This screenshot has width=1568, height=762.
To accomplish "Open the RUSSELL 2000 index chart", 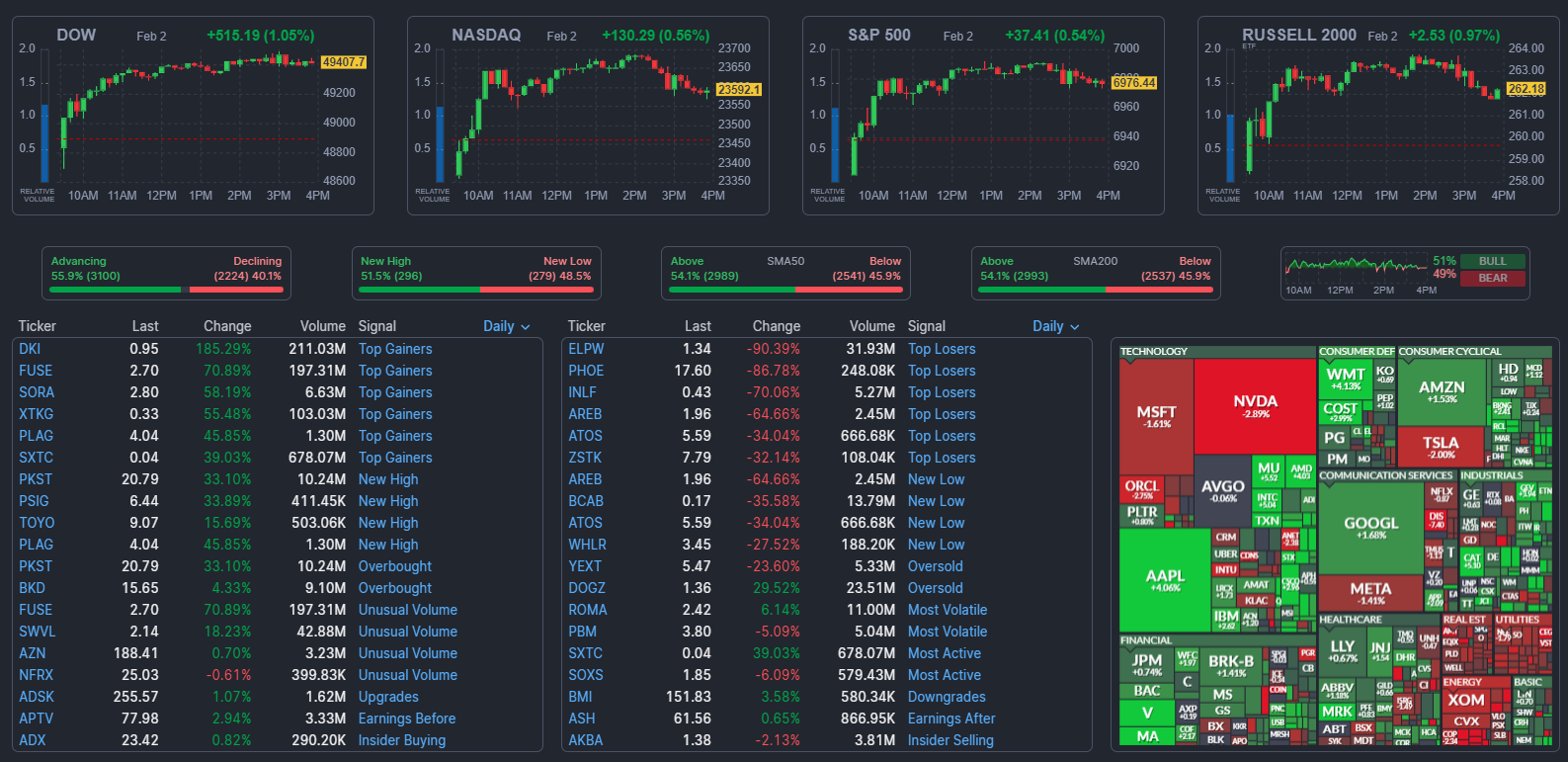I will pyautogui.click(x=1378, y=116).
